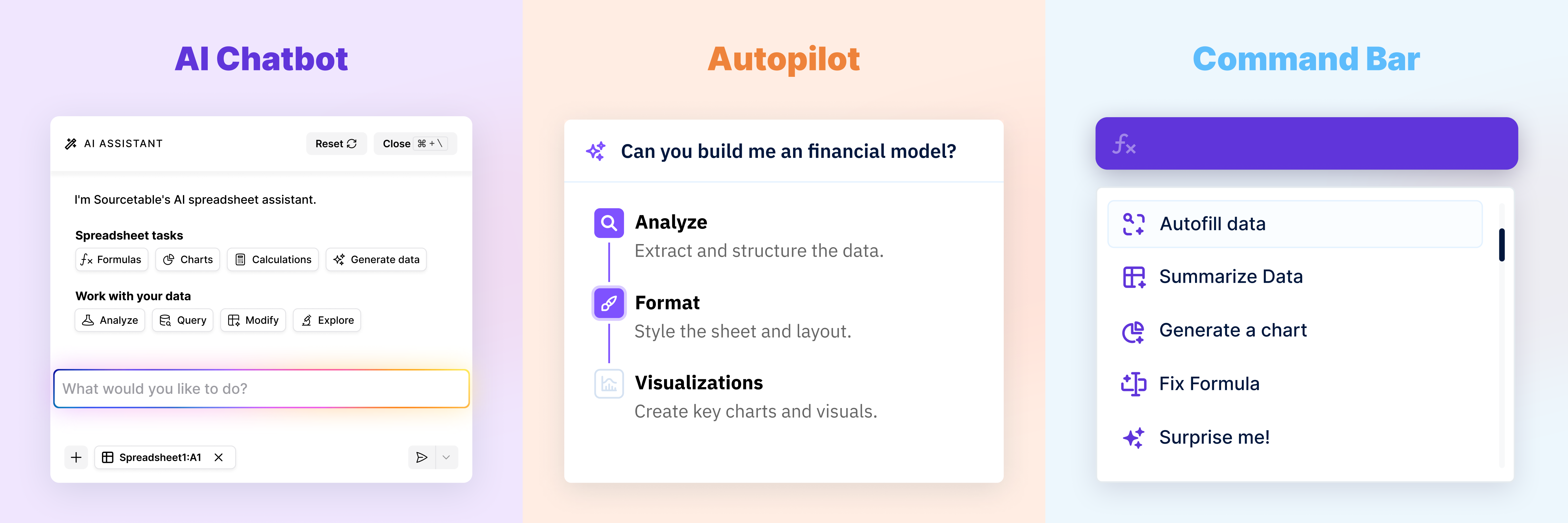Click the Reset button
The height and width of the screenshot is (523, 1568).
336,144
